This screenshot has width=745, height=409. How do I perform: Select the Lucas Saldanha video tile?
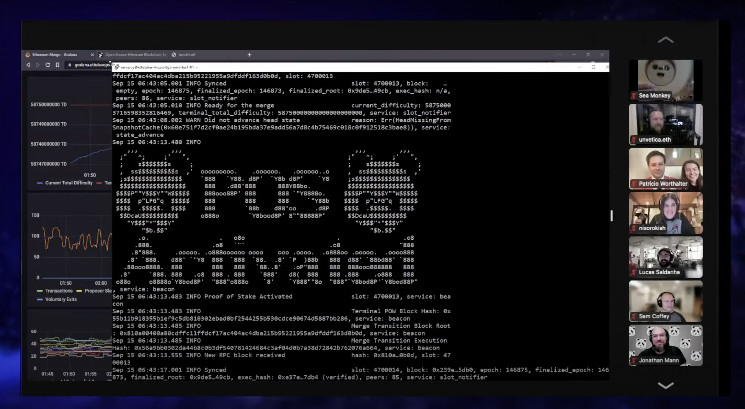pos(666,257)
